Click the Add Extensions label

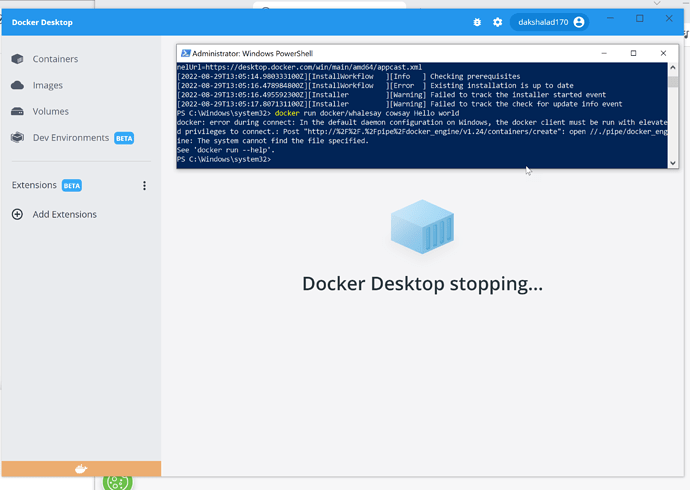(65, 214)
